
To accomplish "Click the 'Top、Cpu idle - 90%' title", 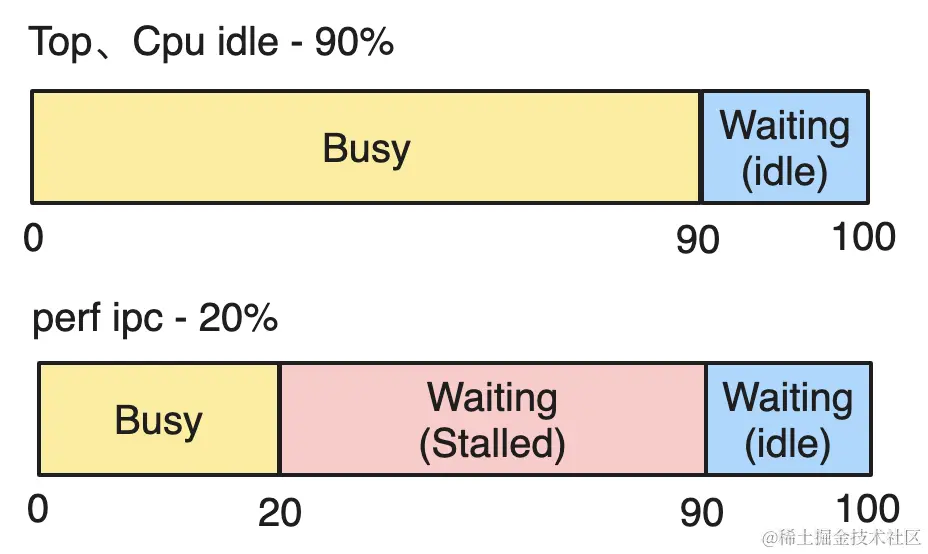I will (x=211, y=43).
